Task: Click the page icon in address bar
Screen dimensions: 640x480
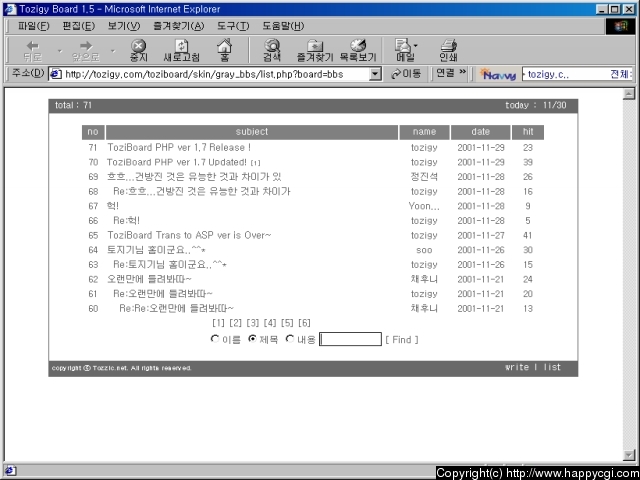Action: 56,74
